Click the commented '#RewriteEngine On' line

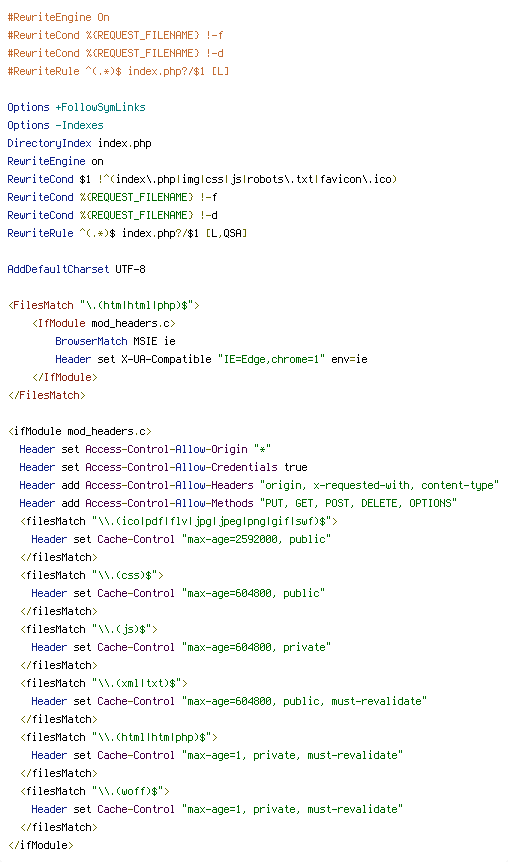58,17
